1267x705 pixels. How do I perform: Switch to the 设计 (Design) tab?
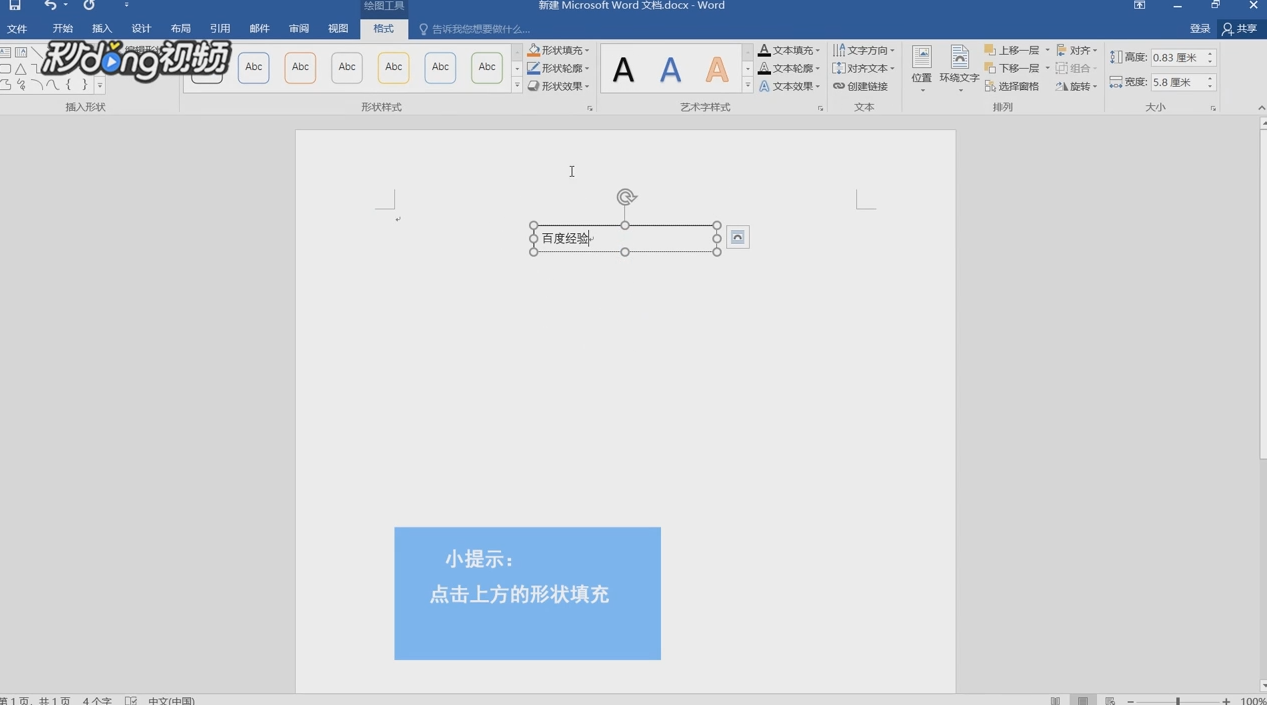click(141, 29)
